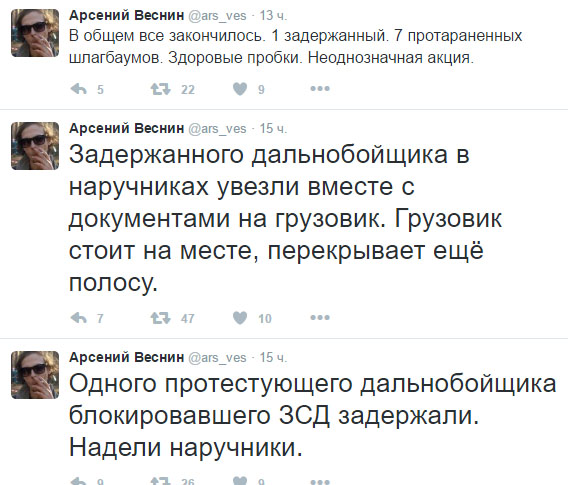
Task: Open the tweet text 'Одного протестующего дальнобойщика'
Action: 312,385
